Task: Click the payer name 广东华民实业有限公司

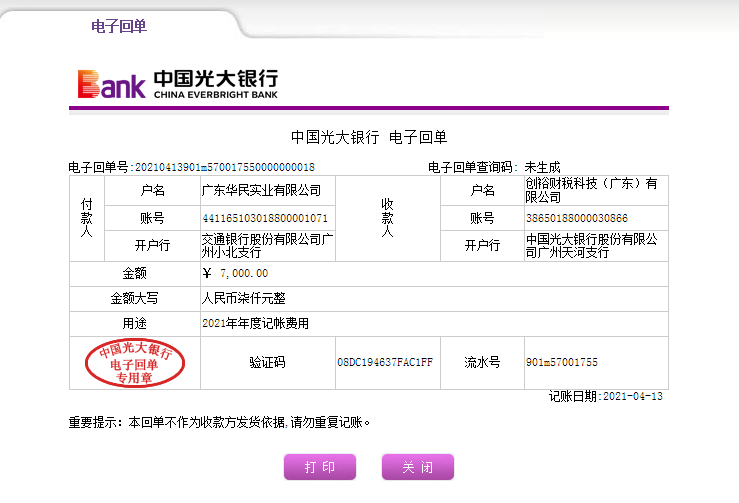Action: click(x=261, y=190)
